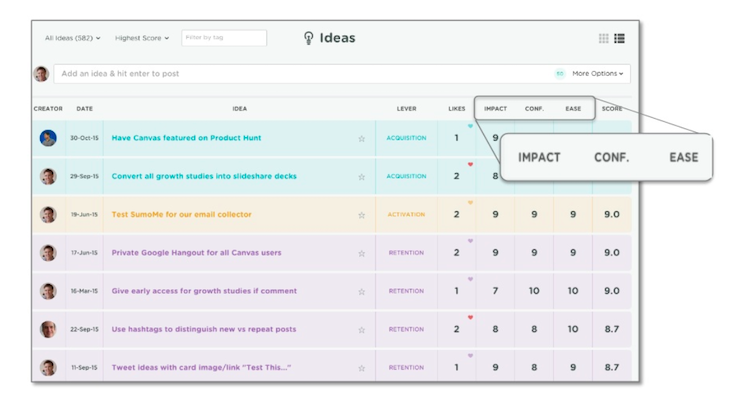Toggle star on Google Hangout idea
Screen dimensions: 730x404
tap(361, 253)
